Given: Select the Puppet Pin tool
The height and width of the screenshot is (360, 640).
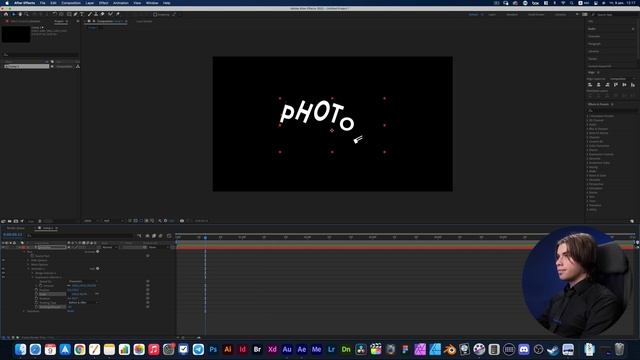Looking at the screenshot, I should 118,14.
